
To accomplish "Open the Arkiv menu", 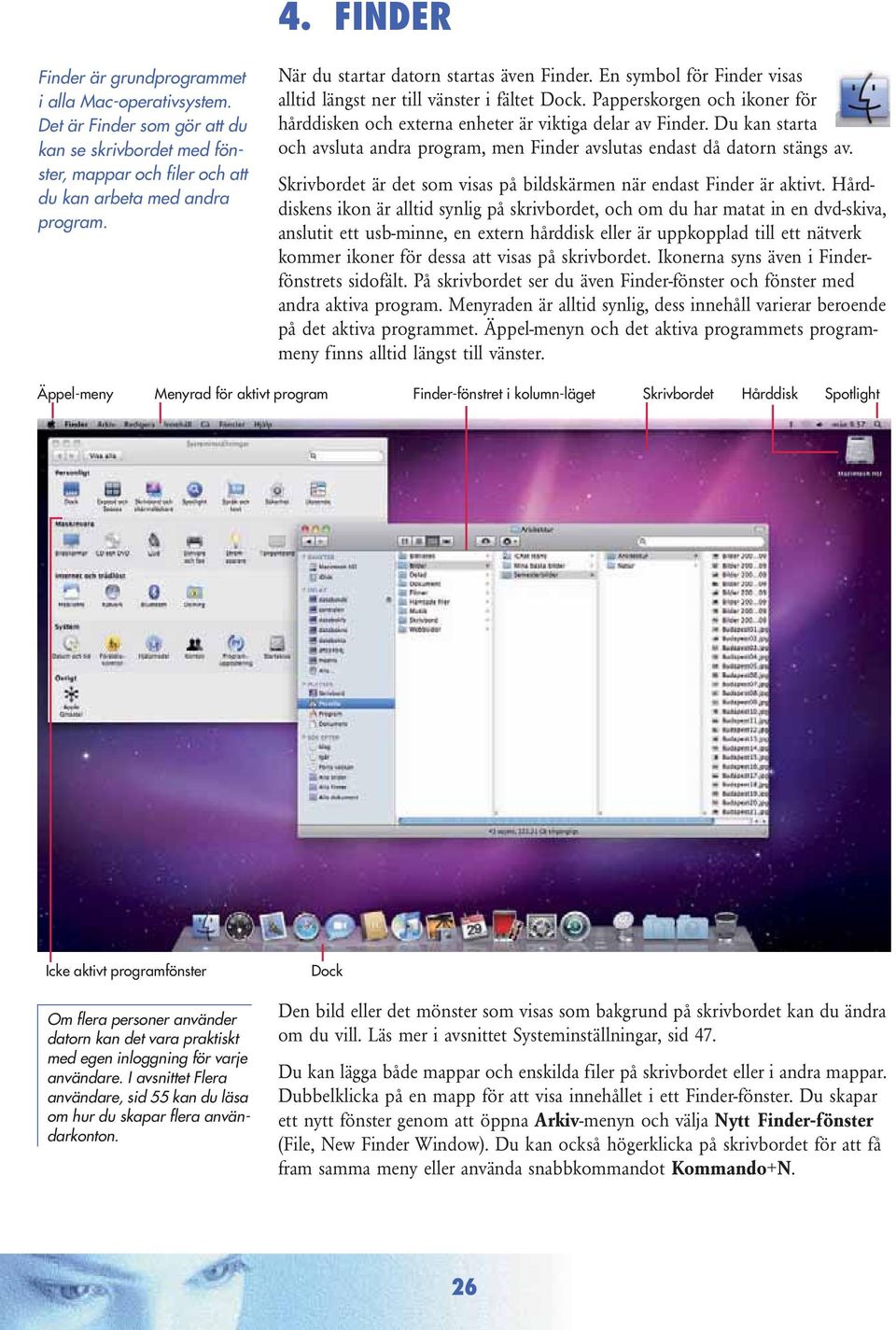I will click(106, 425).
